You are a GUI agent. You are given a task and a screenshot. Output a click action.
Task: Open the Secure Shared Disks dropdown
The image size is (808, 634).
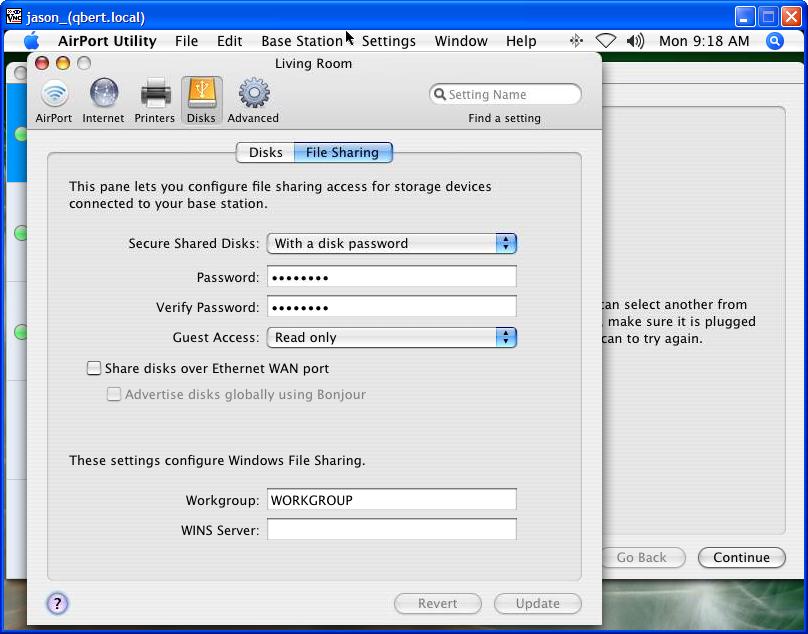[392, 243]
